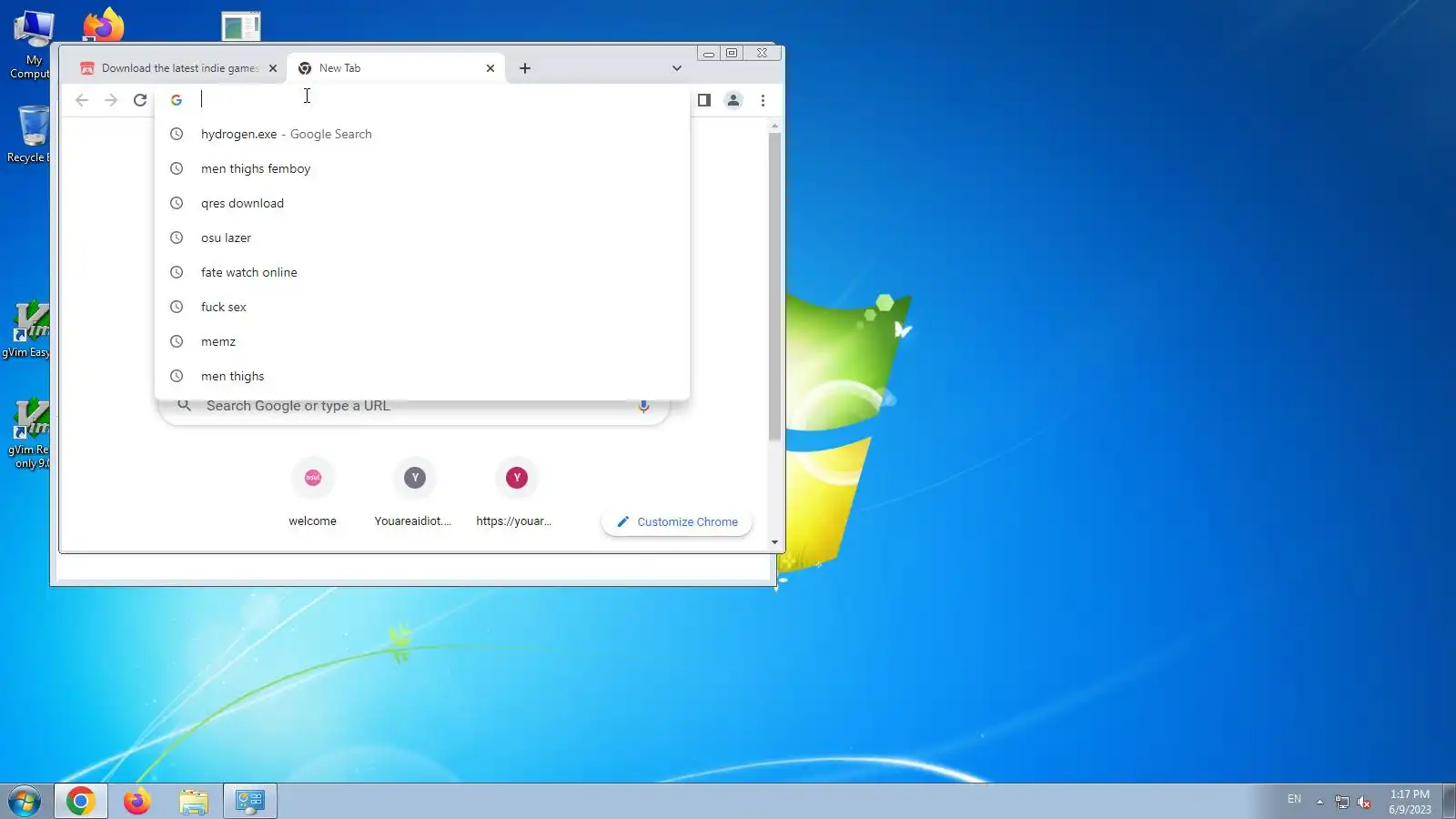Expand the tab search dropdown arrow
This screenshot has height=819, width=1456.
pos(676,68)
